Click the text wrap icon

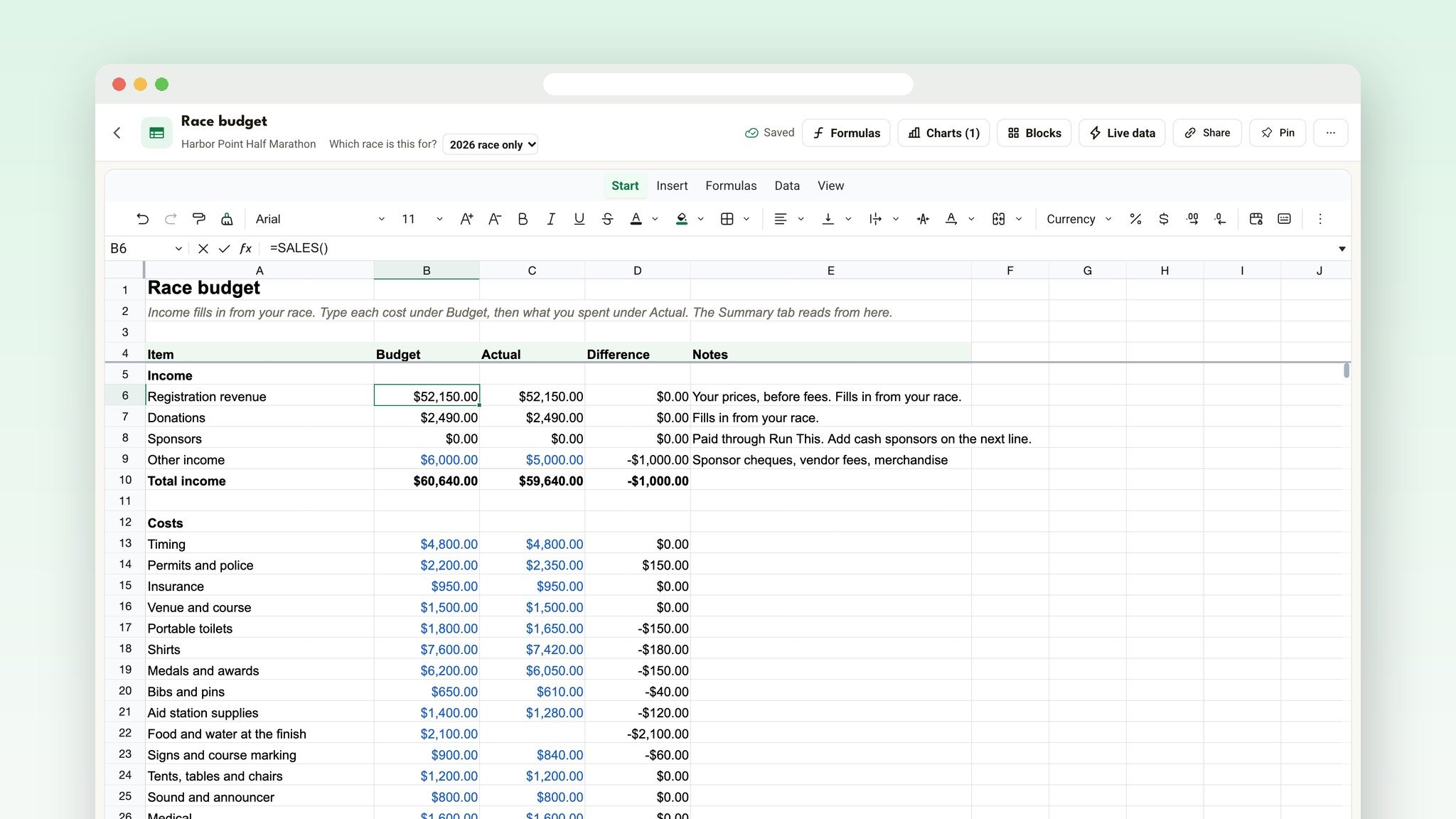tap(875, 219)
